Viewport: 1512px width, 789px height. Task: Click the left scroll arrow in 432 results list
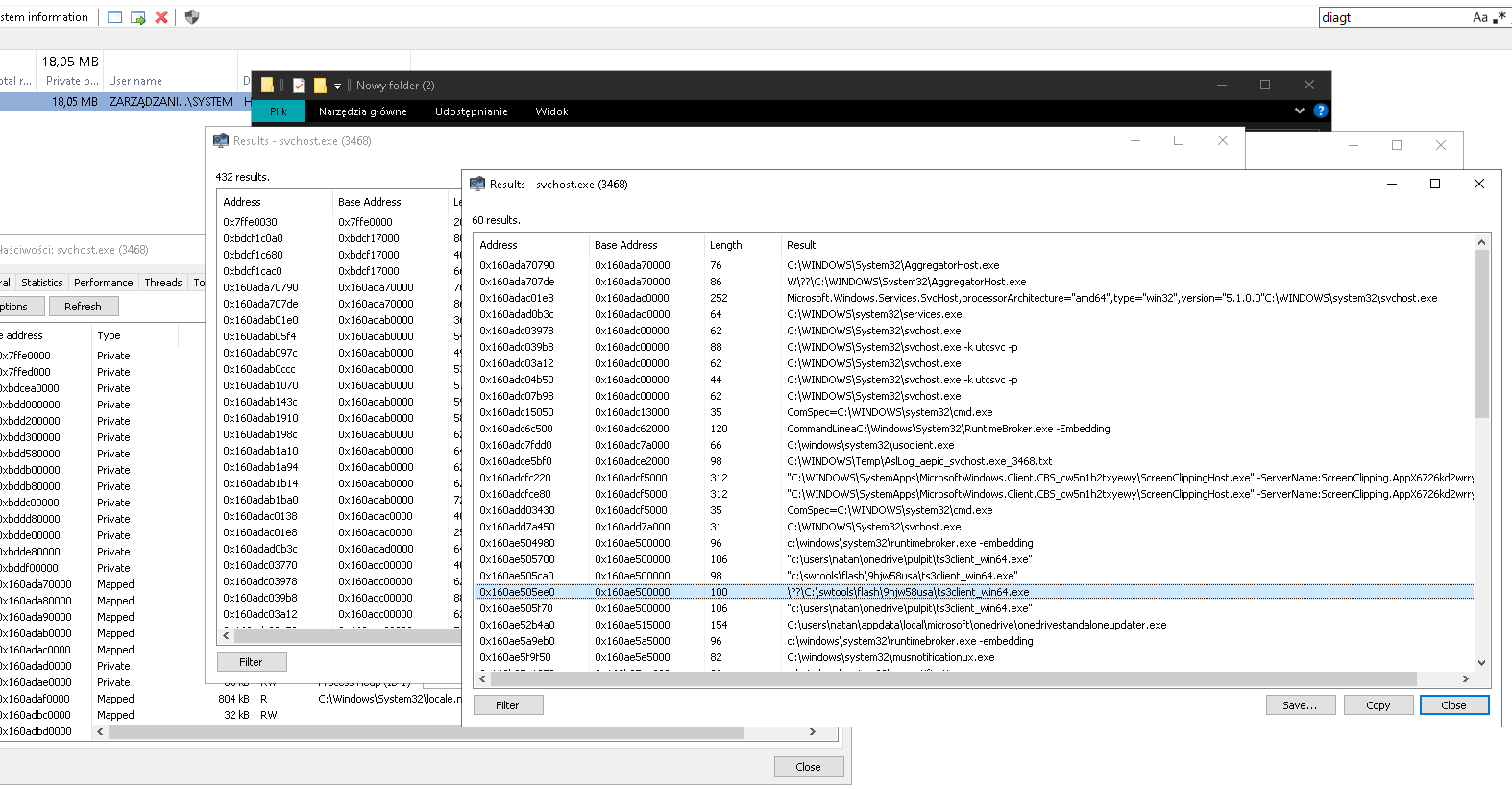click(227, 635)
